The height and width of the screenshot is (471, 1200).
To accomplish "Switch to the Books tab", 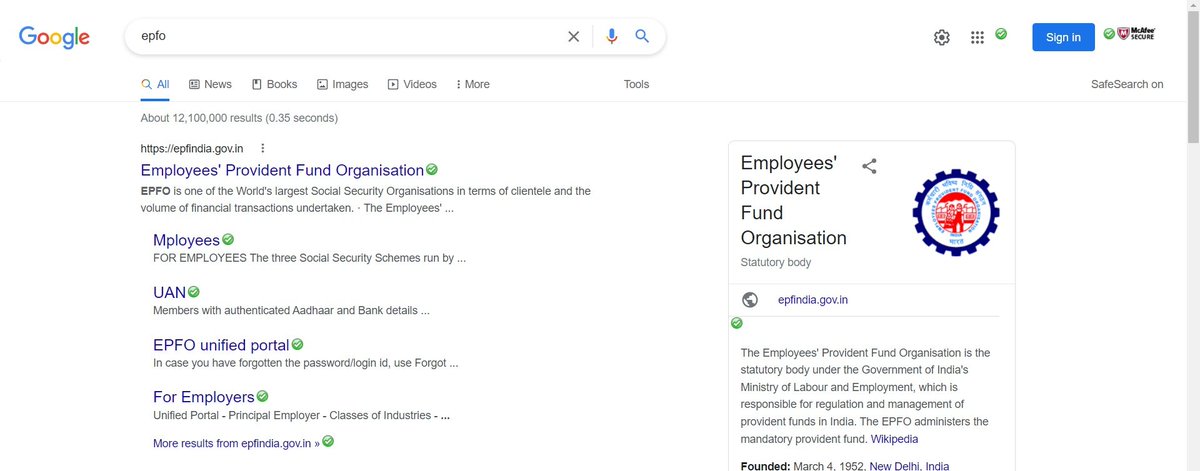I will coord(275,84).
